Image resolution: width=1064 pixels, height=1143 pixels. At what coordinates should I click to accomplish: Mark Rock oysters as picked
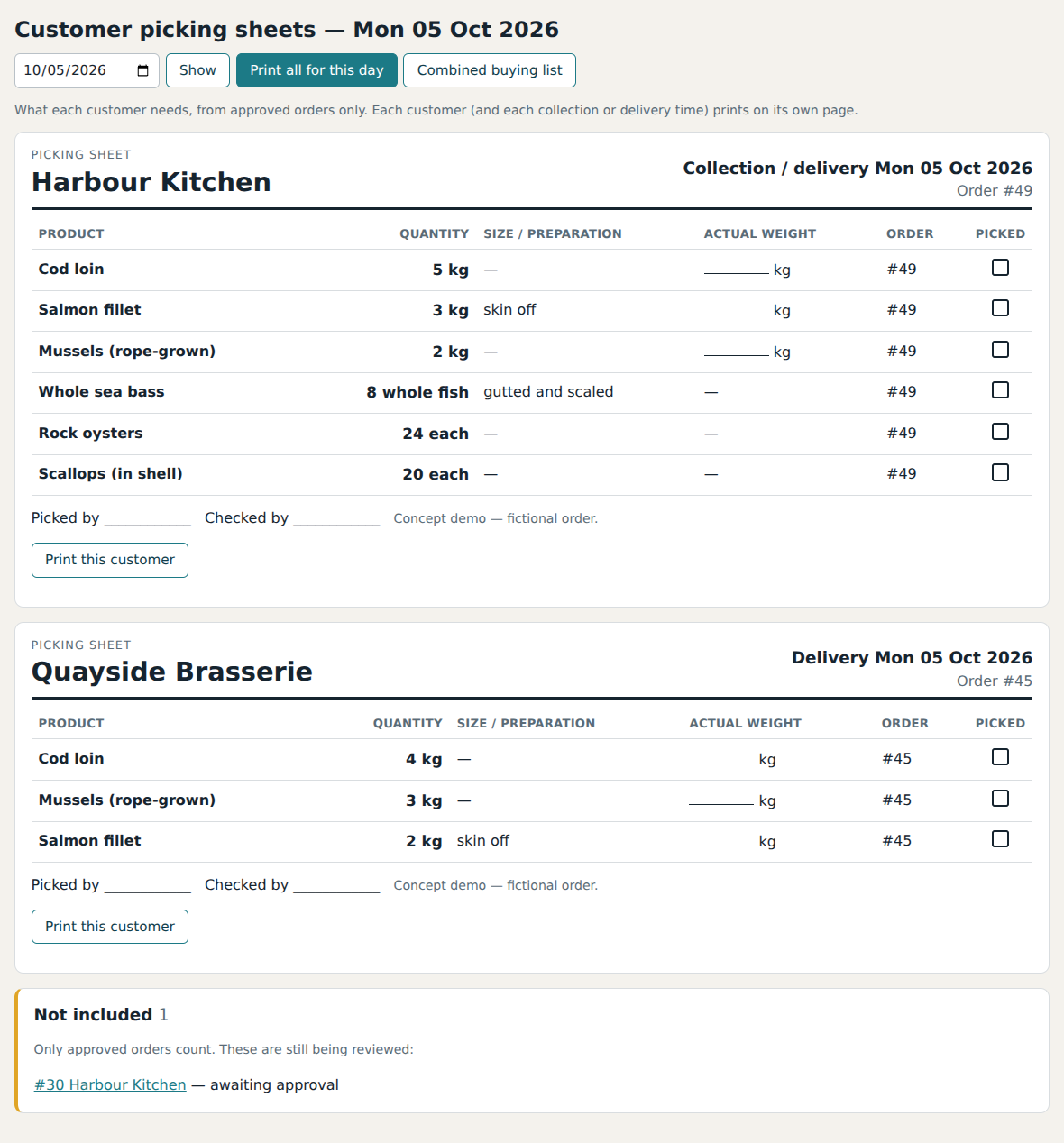pos(1000,432)
